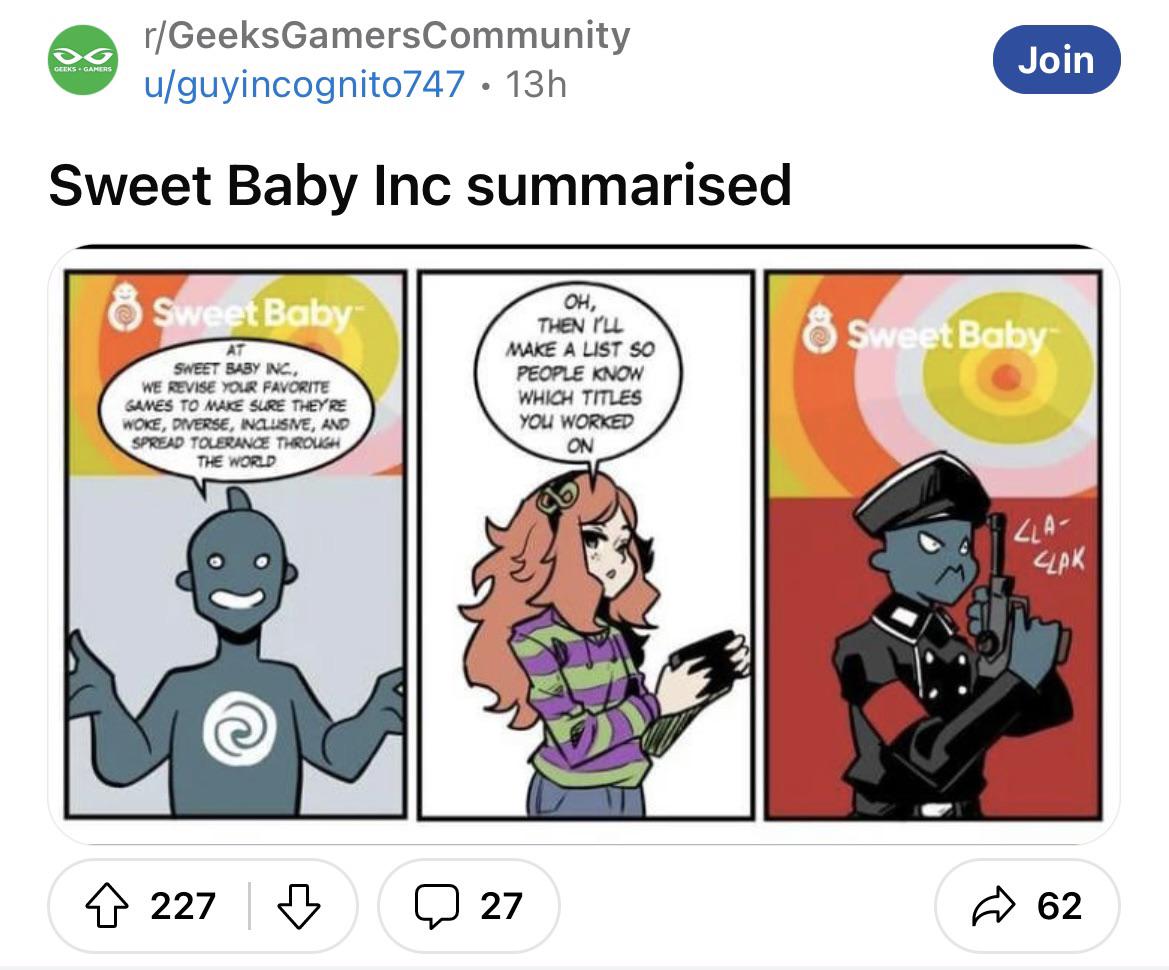Open the r/GeeksGamersCommunity subreddit link
Screen dimensions: 1169x970
click(x=387, y=36)
